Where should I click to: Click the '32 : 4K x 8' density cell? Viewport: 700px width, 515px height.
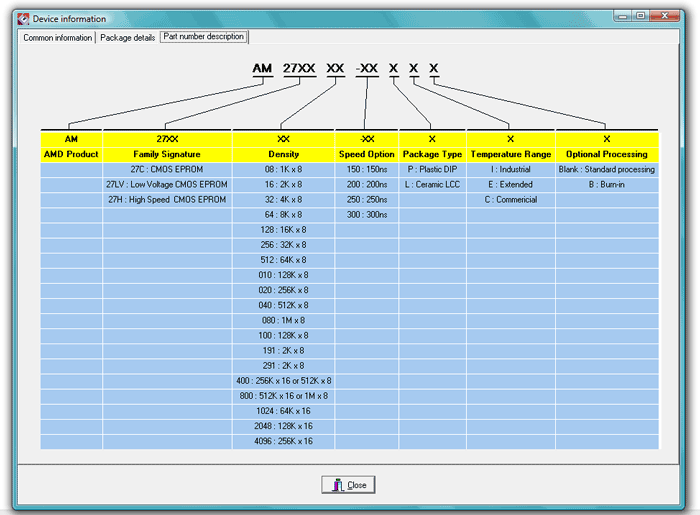point(283,199)
